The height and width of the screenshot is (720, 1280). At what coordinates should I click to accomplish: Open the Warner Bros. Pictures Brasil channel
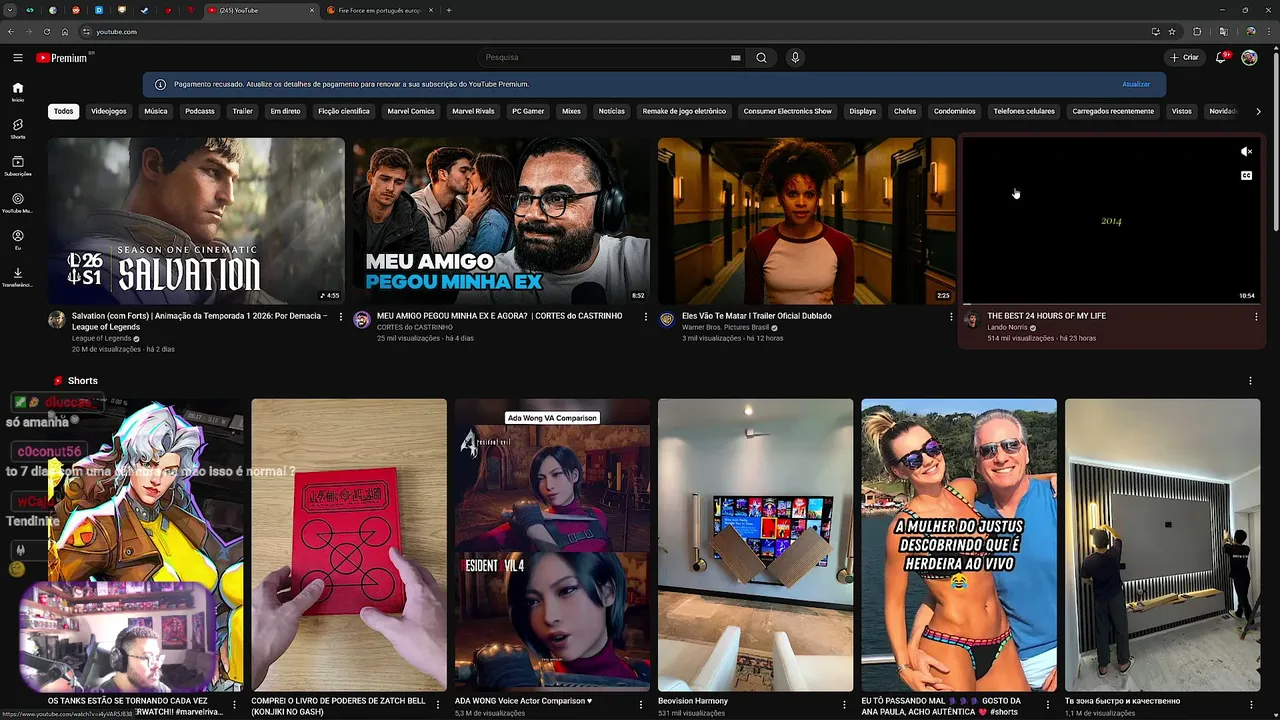(x=727, y=327)
